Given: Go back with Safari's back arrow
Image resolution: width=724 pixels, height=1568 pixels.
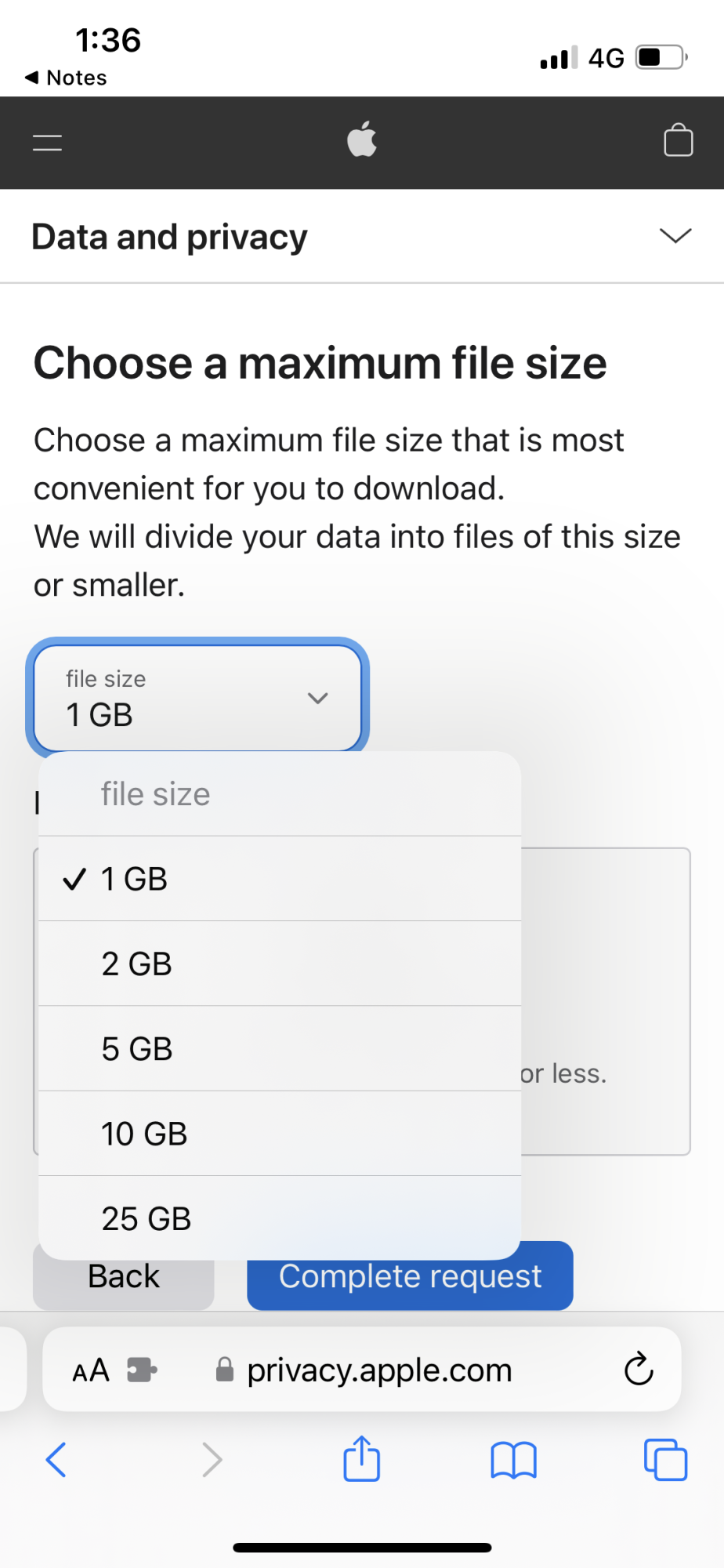Looking at the screenshot, I should tap(56, 1460).
